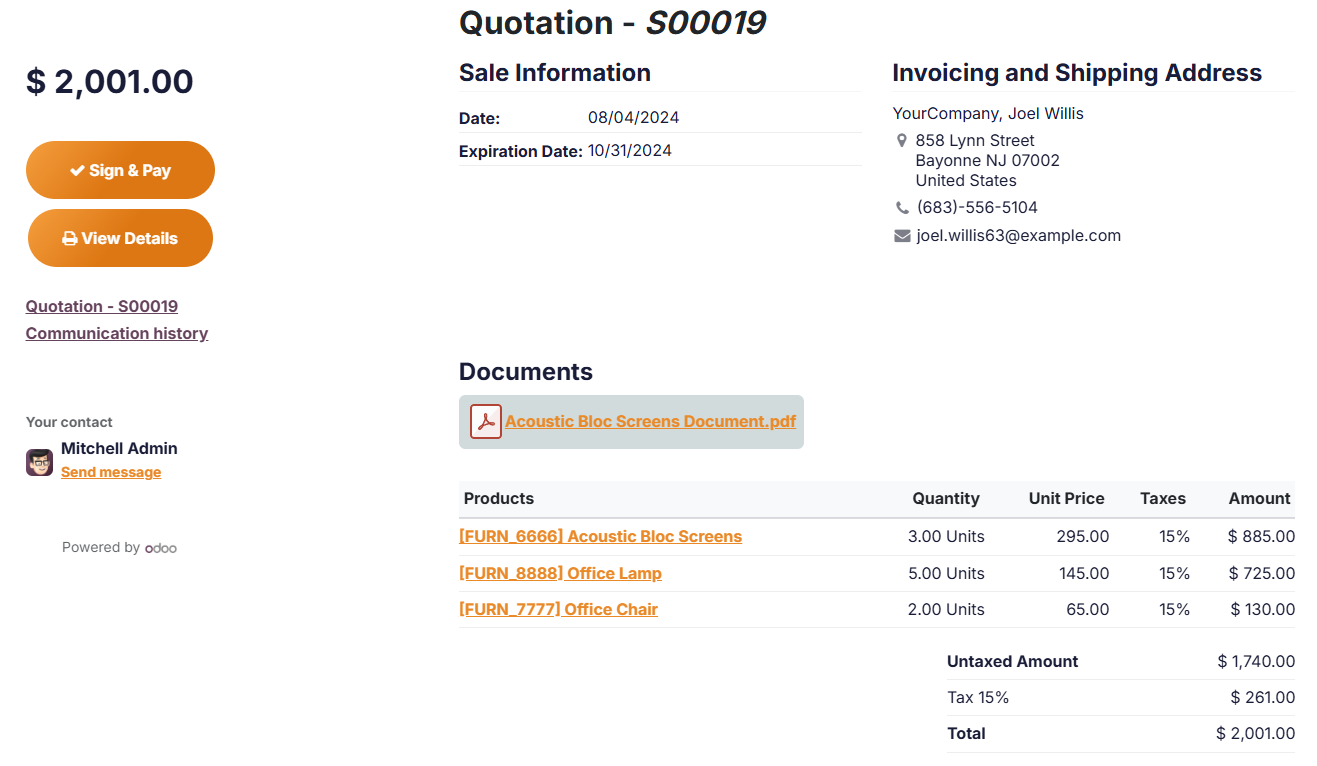Click the Quotation S00019 page heading

pyautogui.click(x=612, y=22)
